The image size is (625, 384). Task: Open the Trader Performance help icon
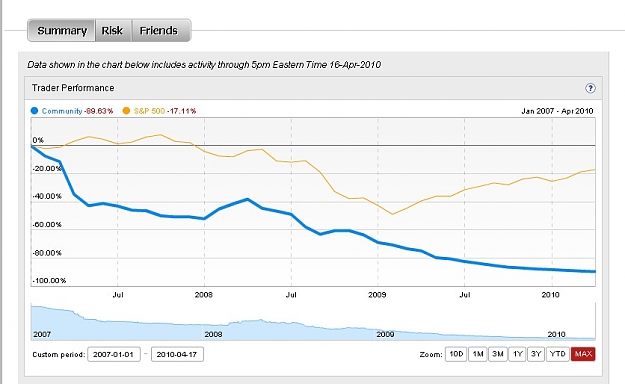coord(590,88)
